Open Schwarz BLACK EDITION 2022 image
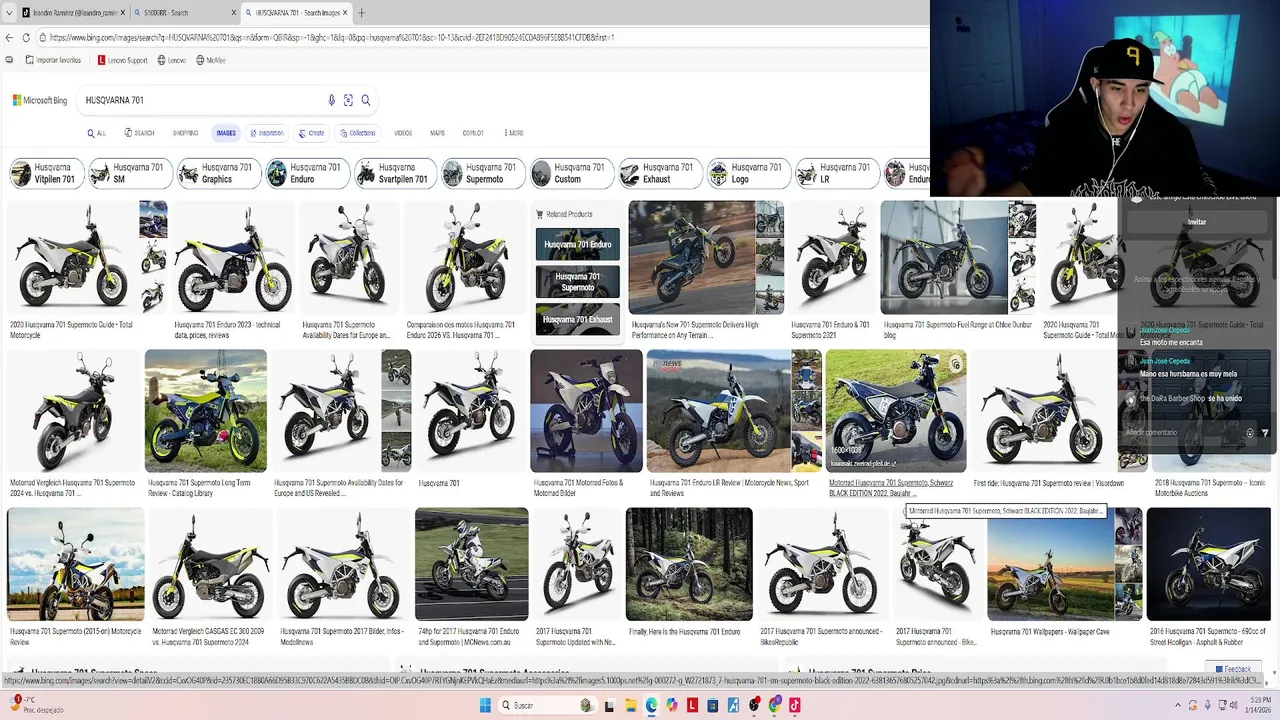 (x=896, y=410)
